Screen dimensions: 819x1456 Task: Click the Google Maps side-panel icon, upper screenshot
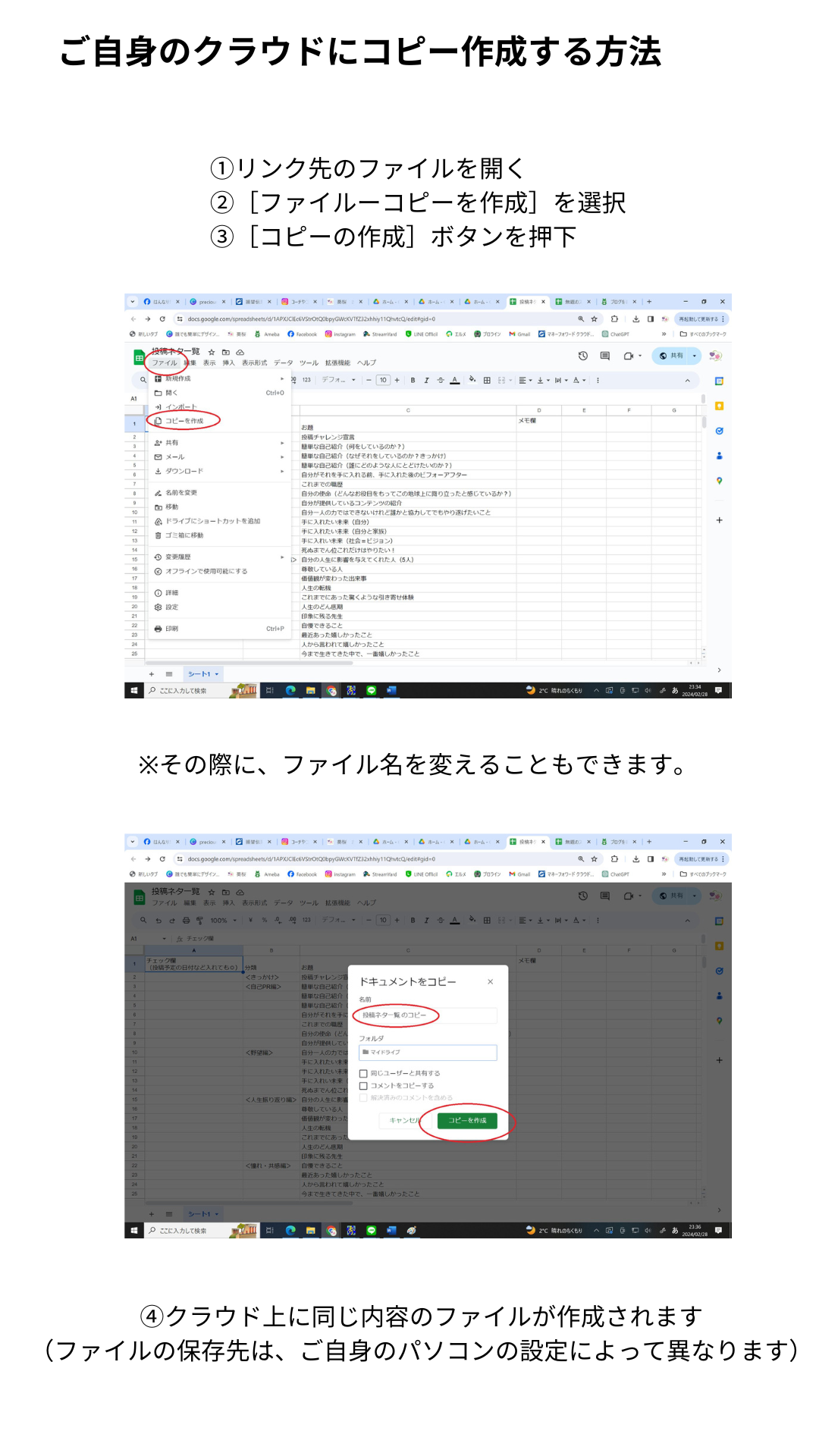[719, 481]
